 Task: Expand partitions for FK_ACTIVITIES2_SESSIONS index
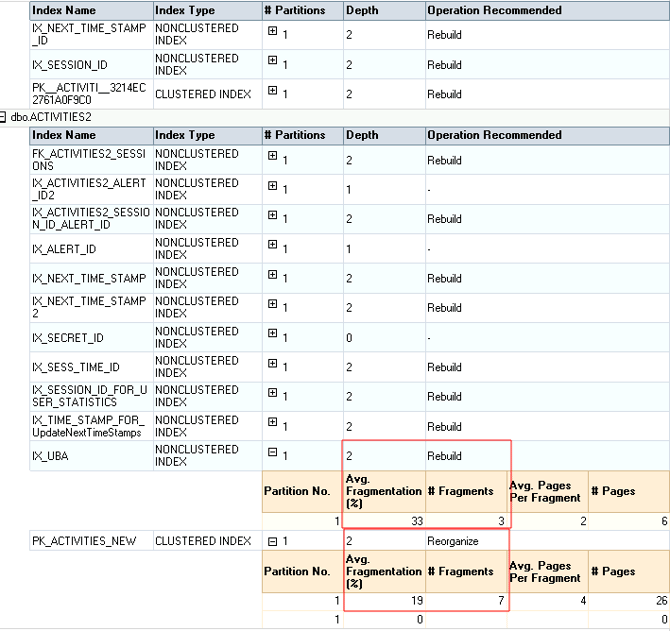tap(272, 156)
